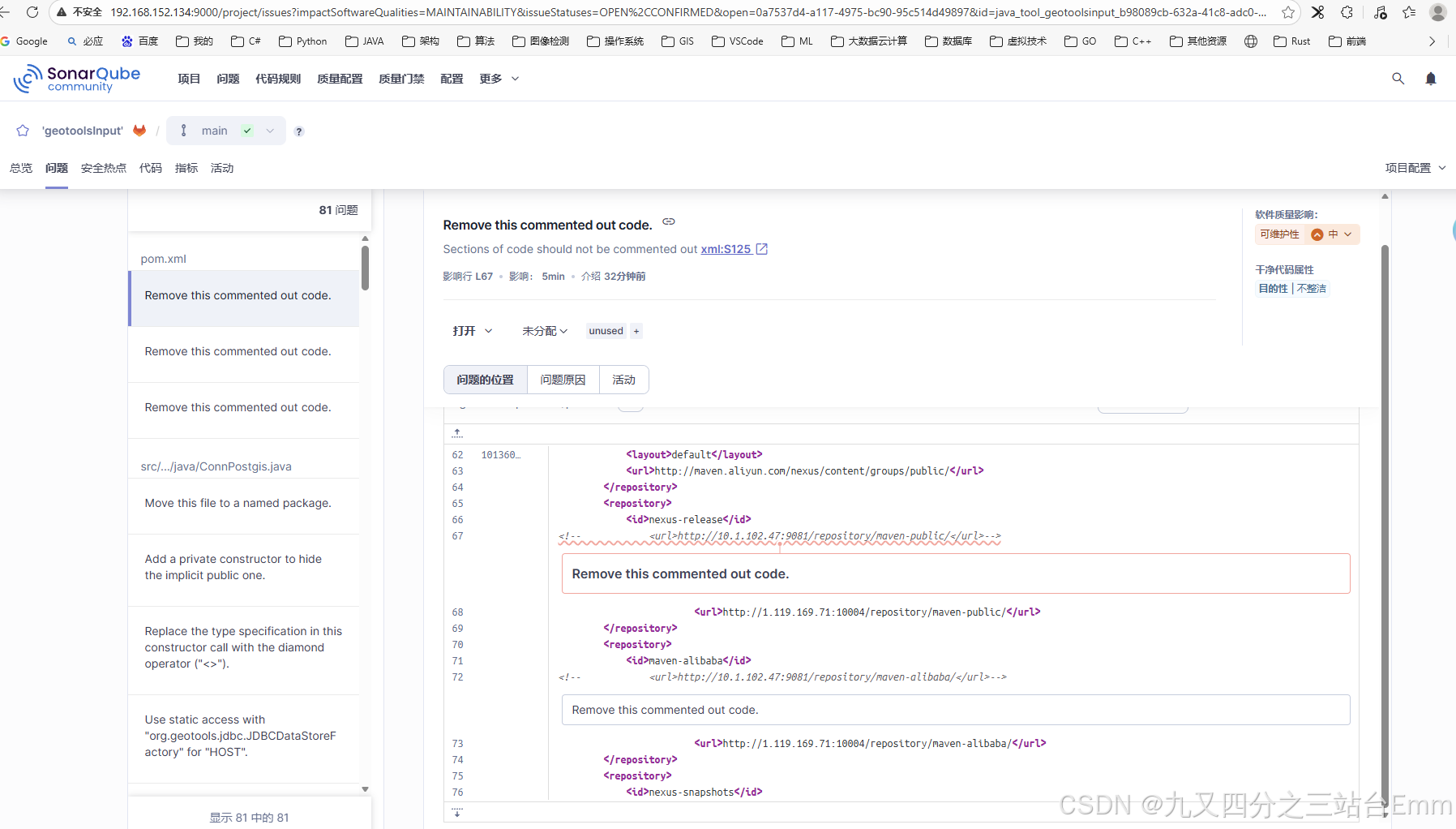The image size is (1456, 829).
Task: Click the 'geotoolsInput' project name link
Action: click(83, 131)
